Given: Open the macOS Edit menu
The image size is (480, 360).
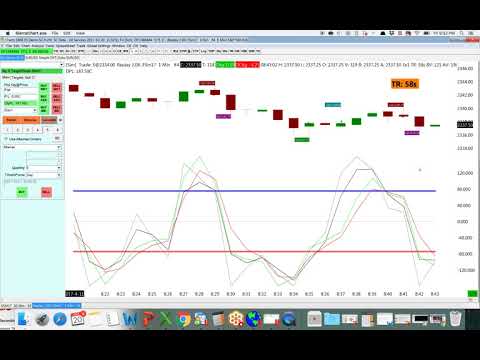Looking at the screenshot, I should (67, 33).
